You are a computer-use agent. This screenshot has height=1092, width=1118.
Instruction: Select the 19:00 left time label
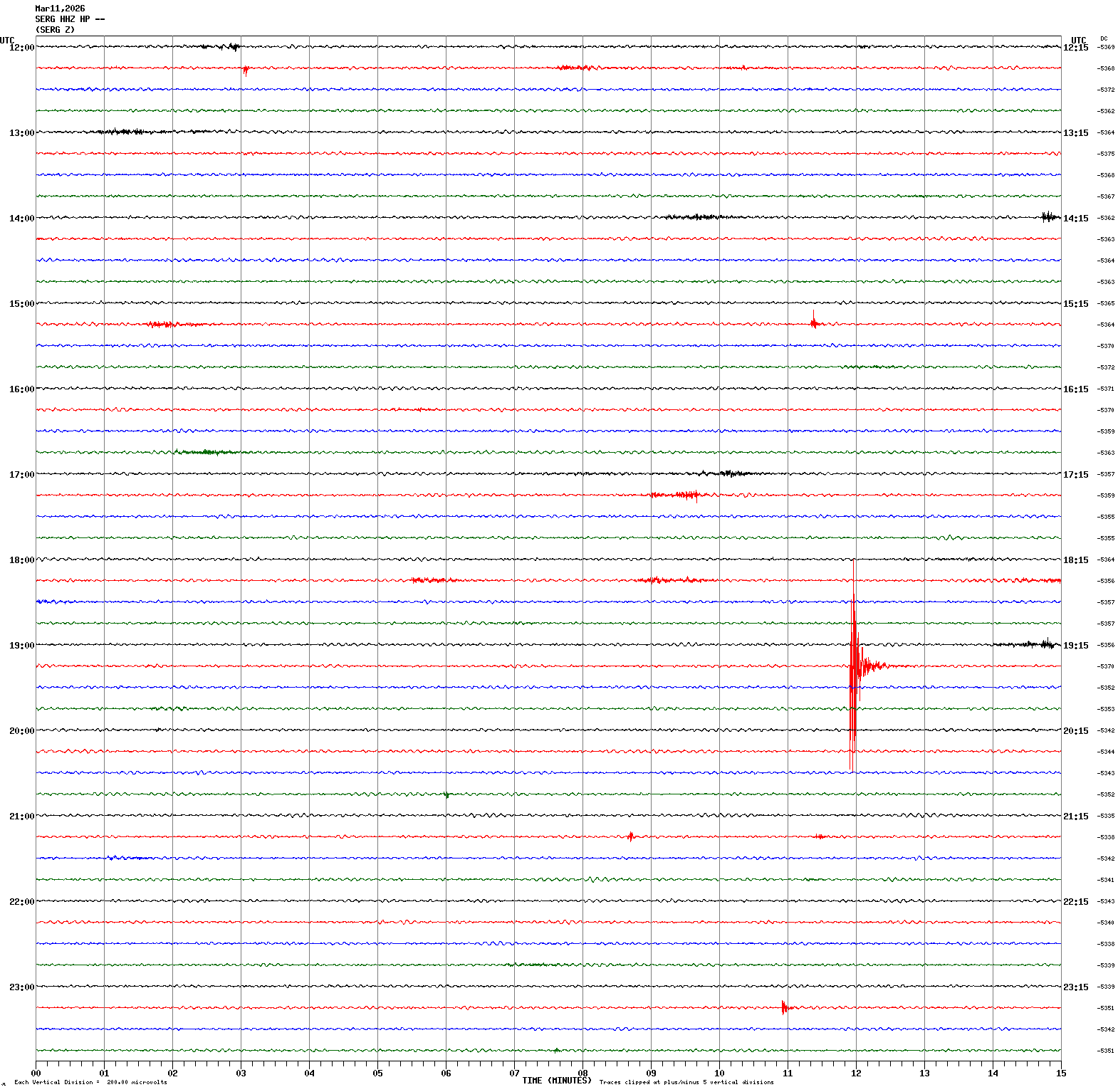pyautogui.click(x=21, y=646)
